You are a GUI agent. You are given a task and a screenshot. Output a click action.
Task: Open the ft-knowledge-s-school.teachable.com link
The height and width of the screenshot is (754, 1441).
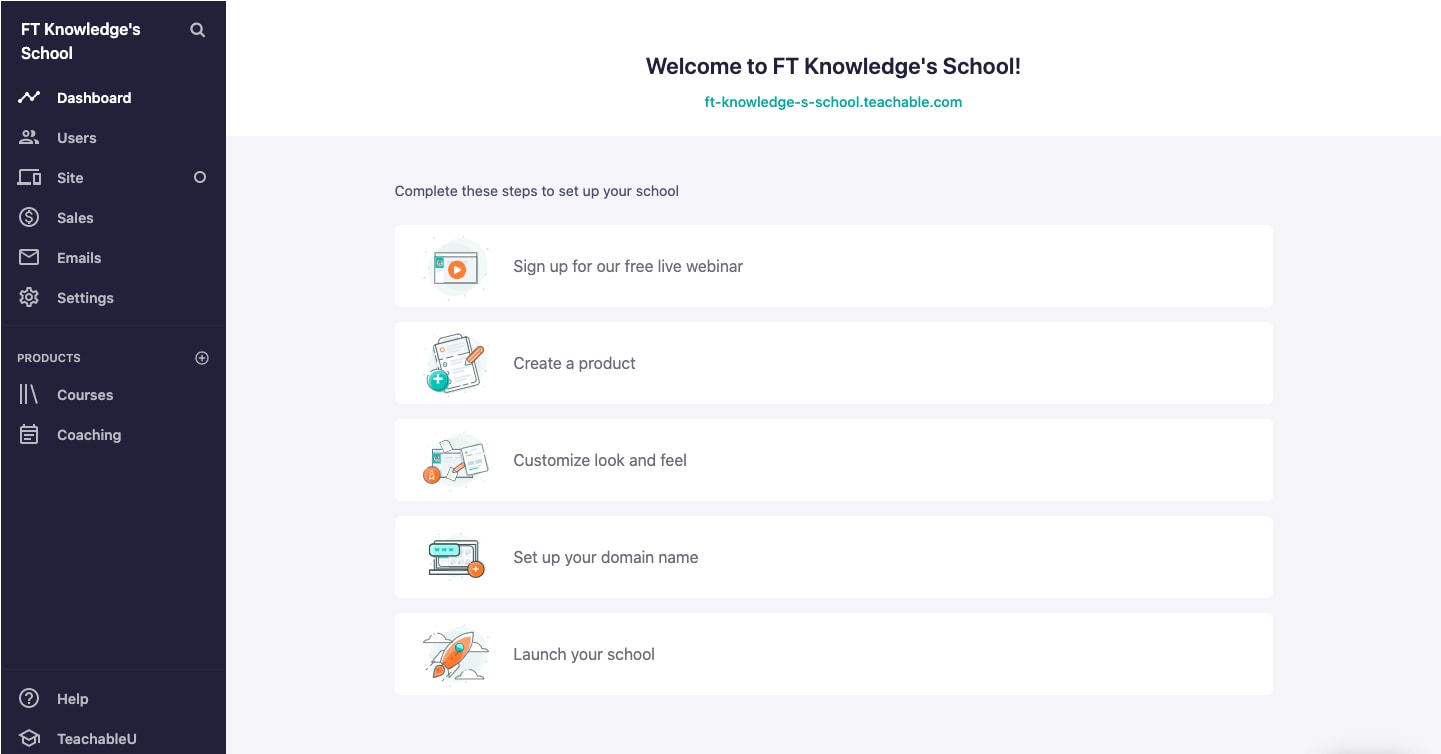point(833,101)
